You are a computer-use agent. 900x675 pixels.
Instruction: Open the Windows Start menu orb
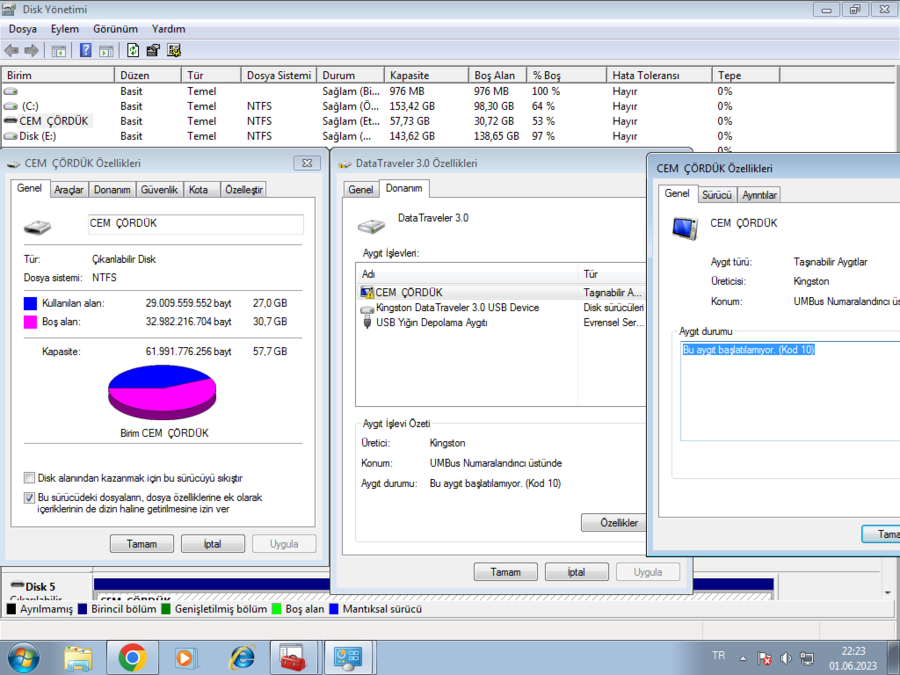point(23,658)
